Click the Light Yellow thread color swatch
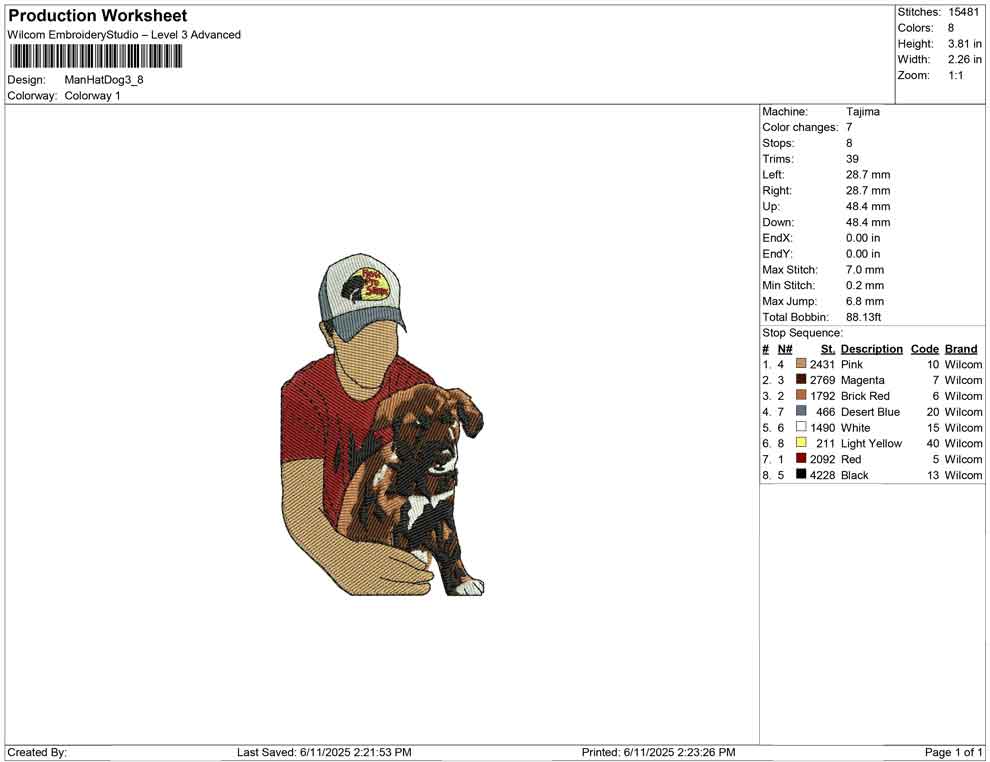The height and width of the screenshot is (762, 990). coord(801,443)
